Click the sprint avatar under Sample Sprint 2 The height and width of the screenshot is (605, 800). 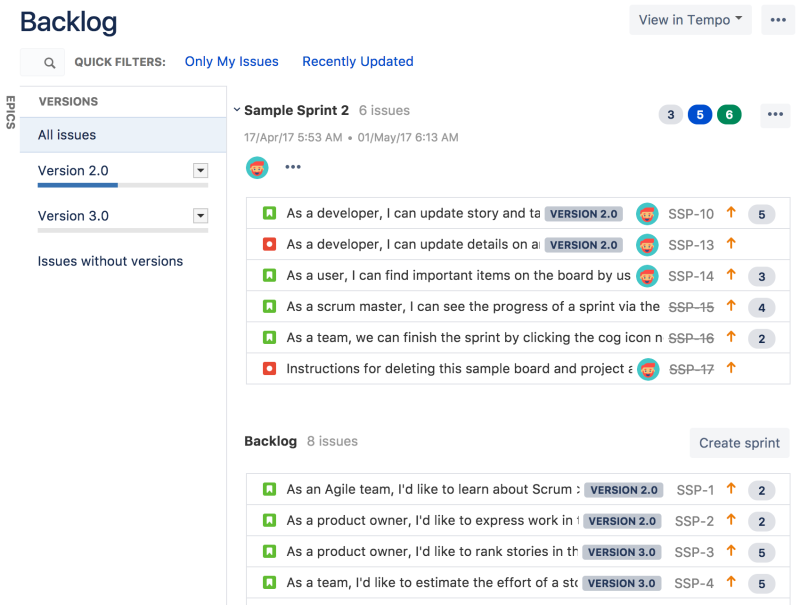click(x=257, y=167)
